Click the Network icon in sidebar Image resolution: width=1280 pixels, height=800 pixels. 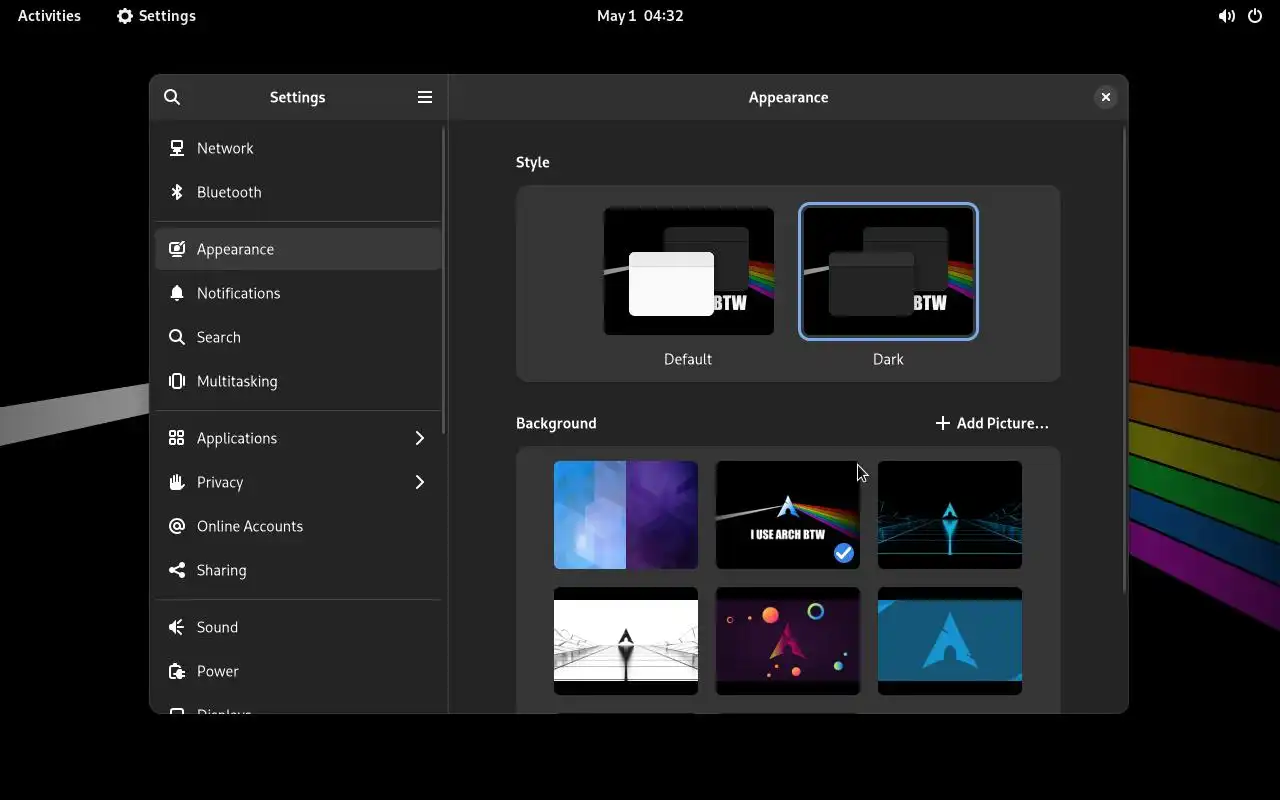pyautogui.click(x=177, y=148)
